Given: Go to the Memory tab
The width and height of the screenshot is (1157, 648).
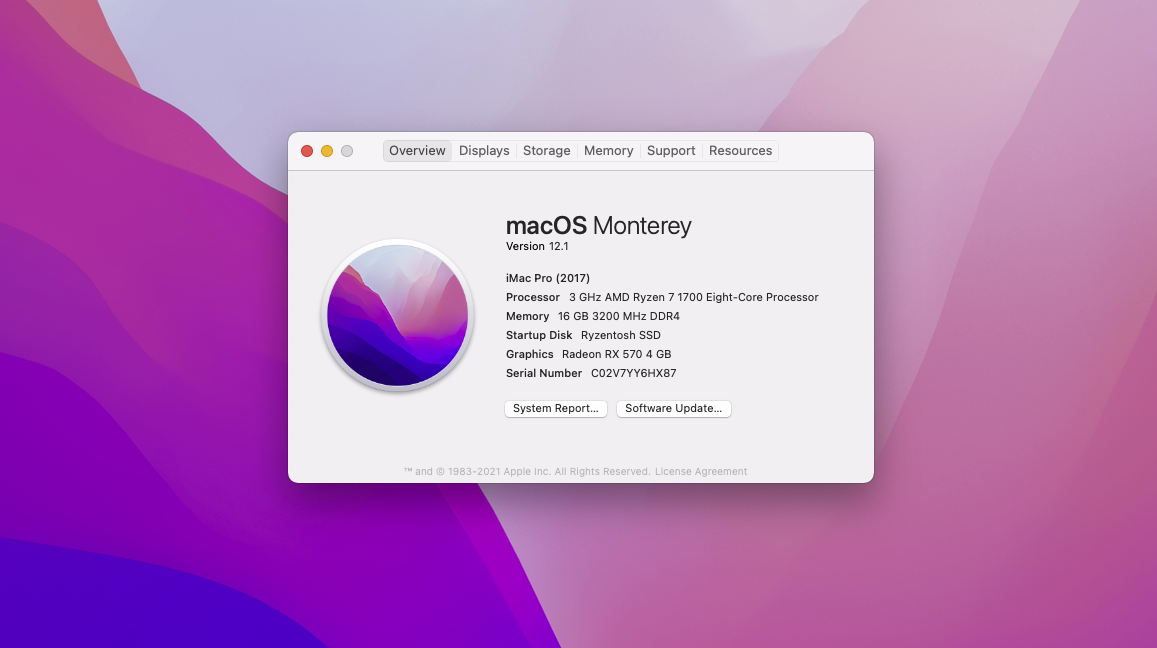Looking at the screenshot, I should click(x=608, y=151).
